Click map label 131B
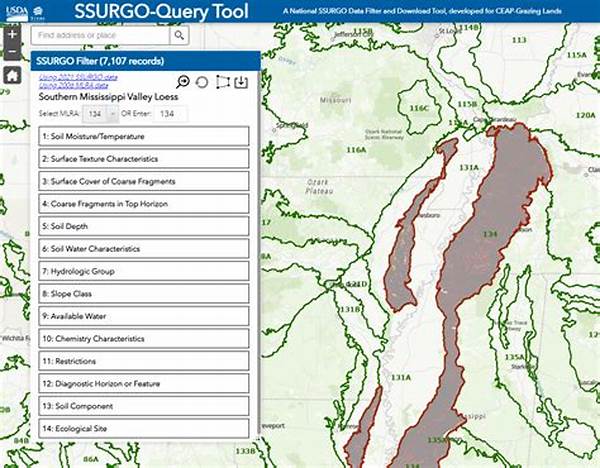The image size is (600, 468). tap(350, 309)
